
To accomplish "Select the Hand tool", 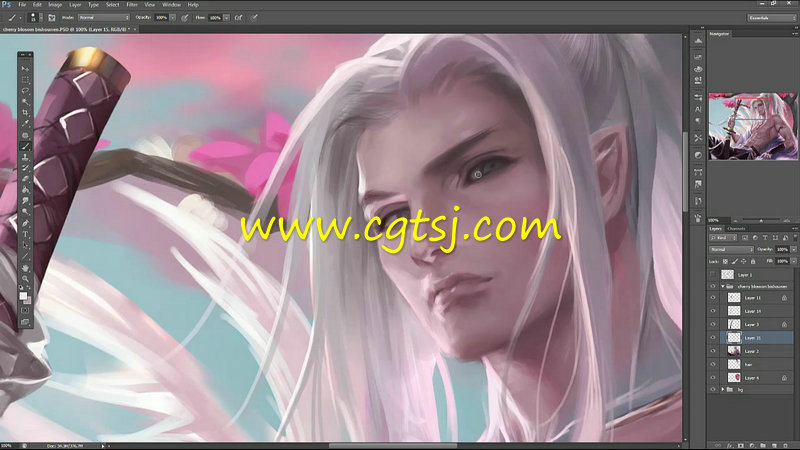I will 25,268.
